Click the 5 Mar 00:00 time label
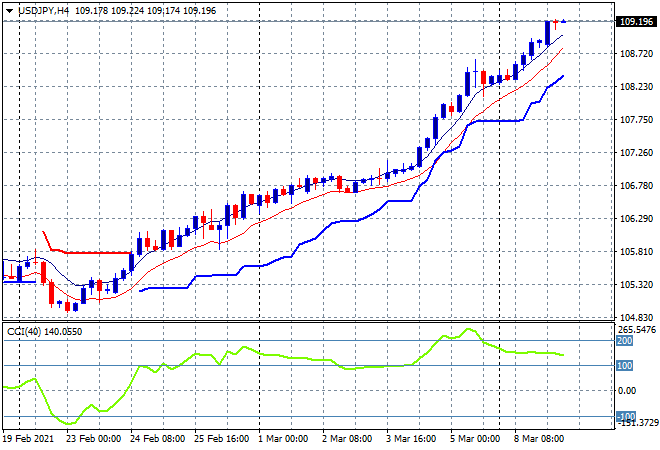 [x=475, y=439]
